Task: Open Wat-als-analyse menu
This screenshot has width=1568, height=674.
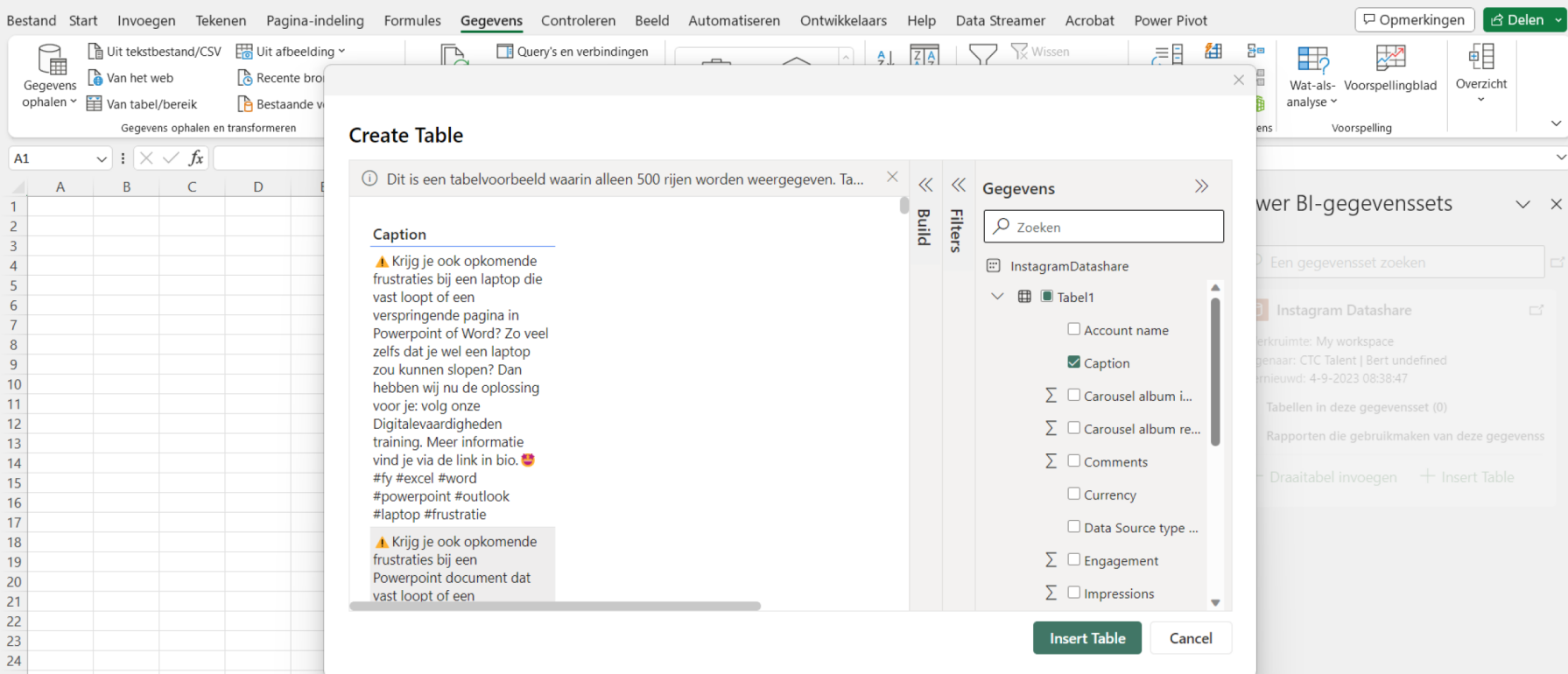Action: 1311,76
